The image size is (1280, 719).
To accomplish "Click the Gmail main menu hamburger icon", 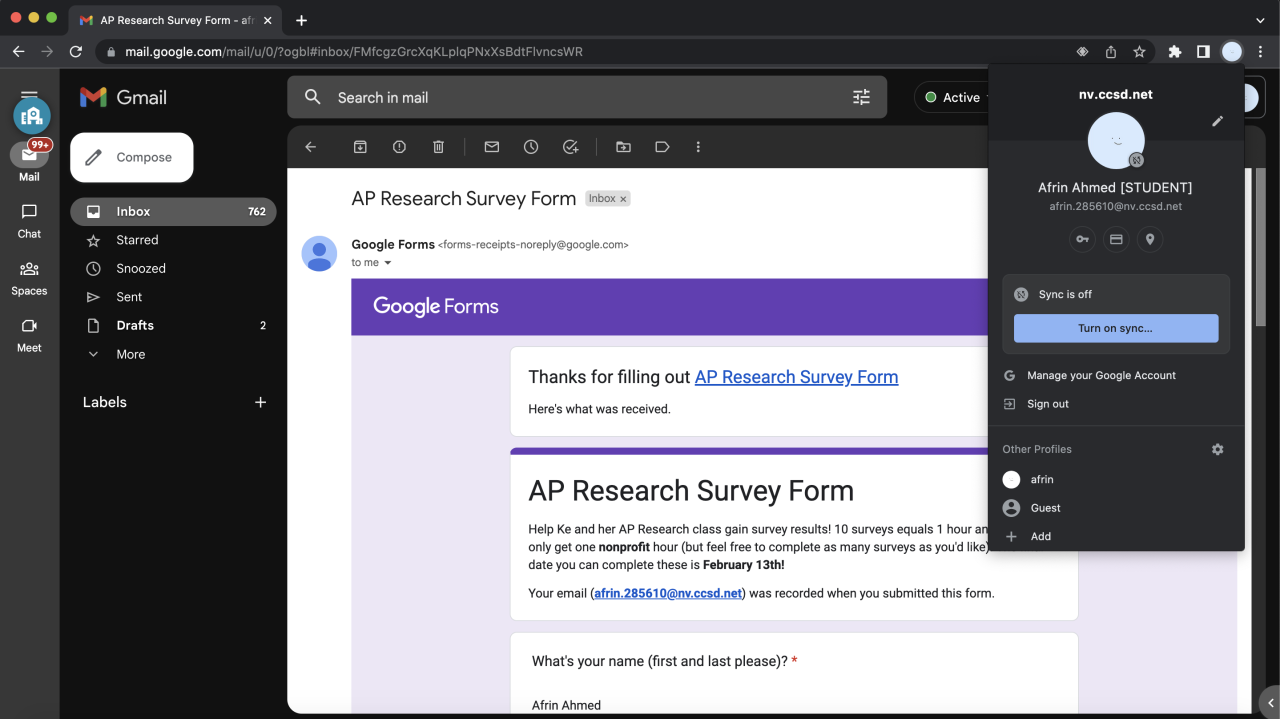I will click(x=29, y=96).
